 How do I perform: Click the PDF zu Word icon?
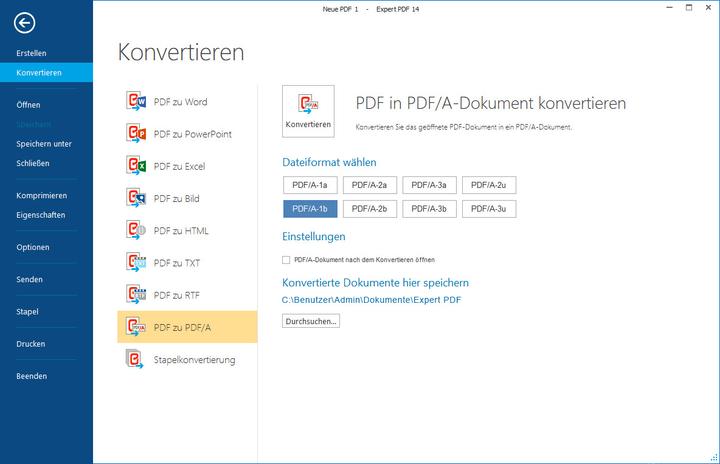(136, 101)
